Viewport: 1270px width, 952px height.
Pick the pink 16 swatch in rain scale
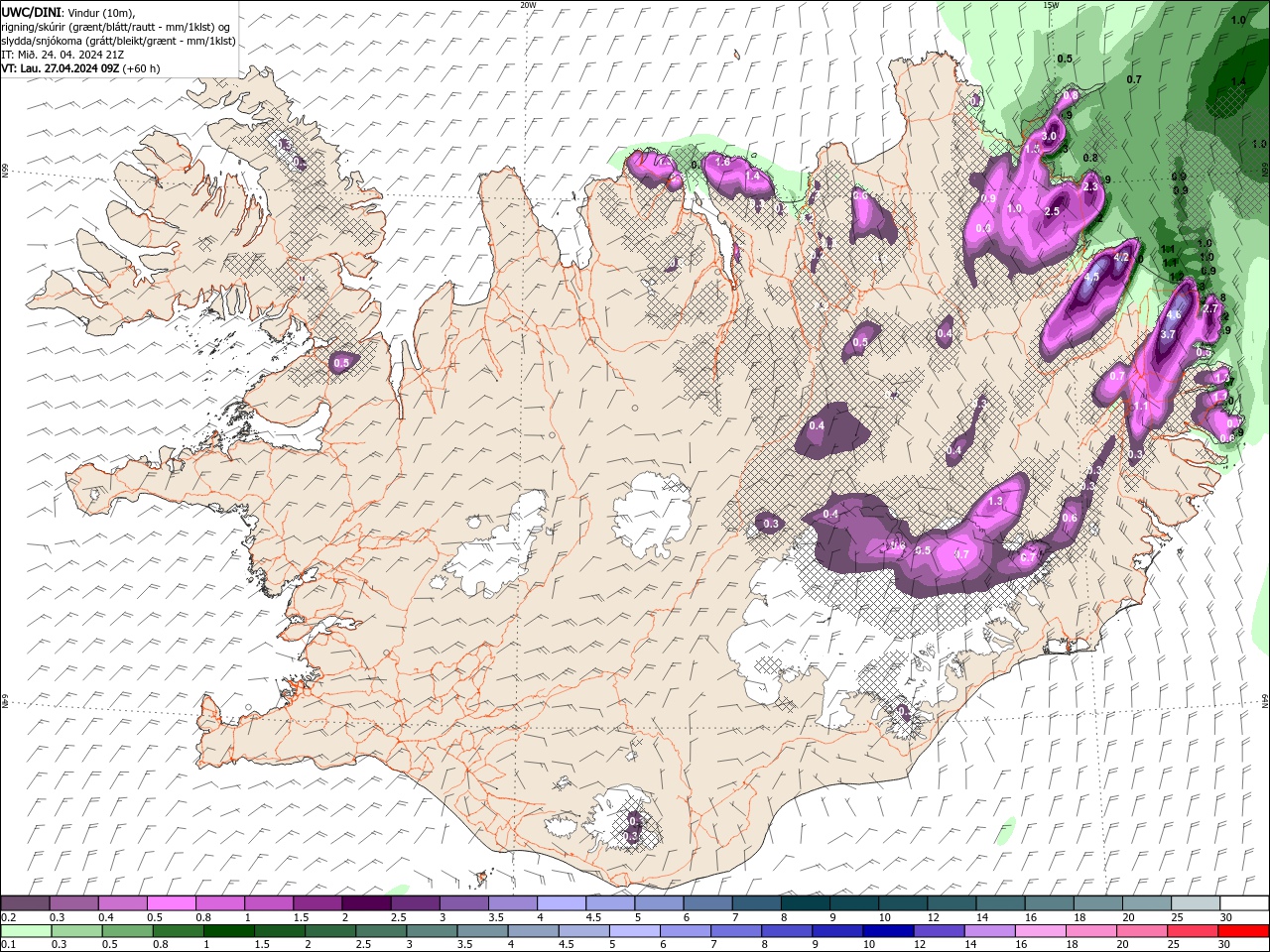coord(1039,931)
